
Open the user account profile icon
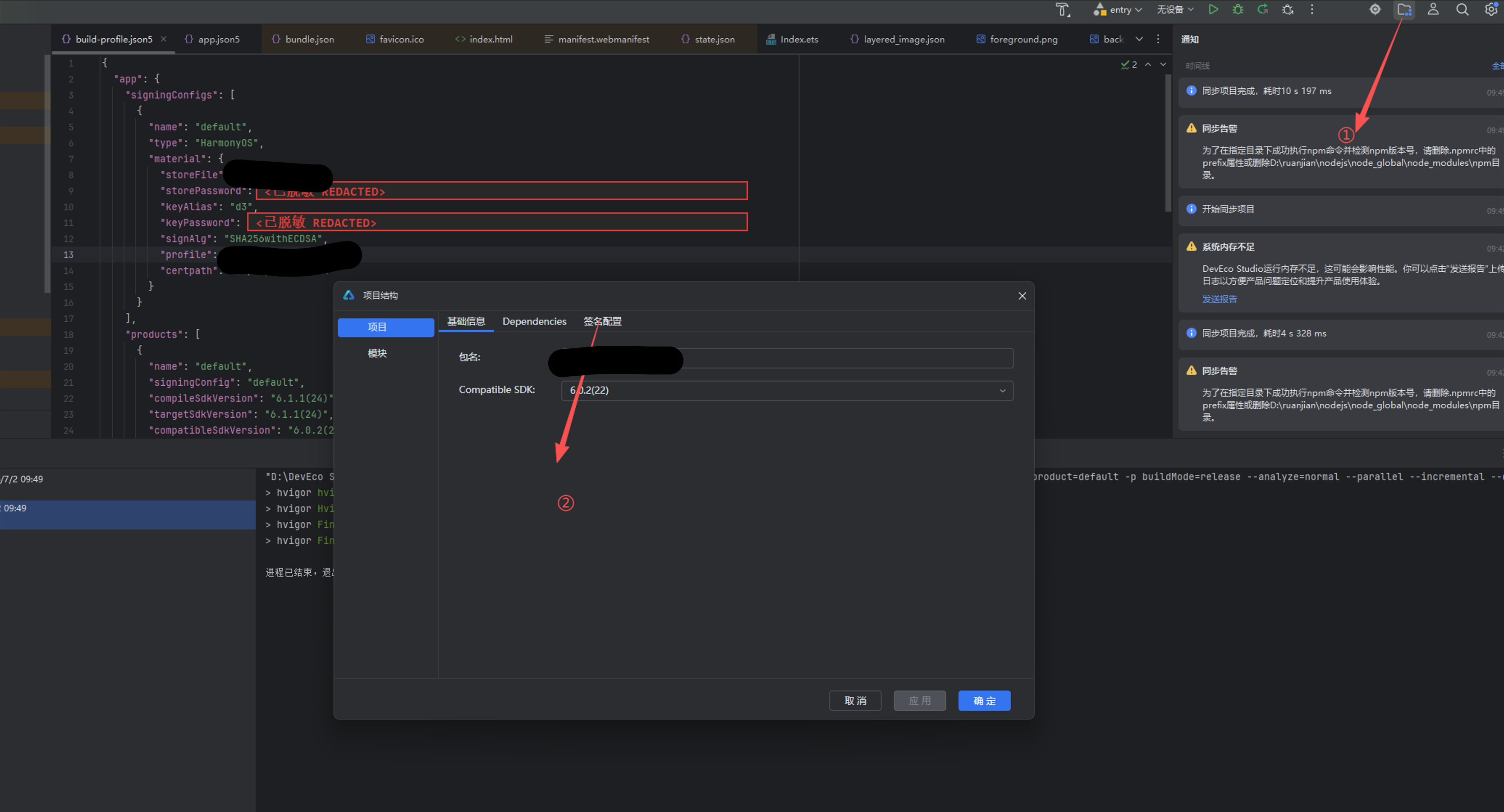click(1433, 9)
